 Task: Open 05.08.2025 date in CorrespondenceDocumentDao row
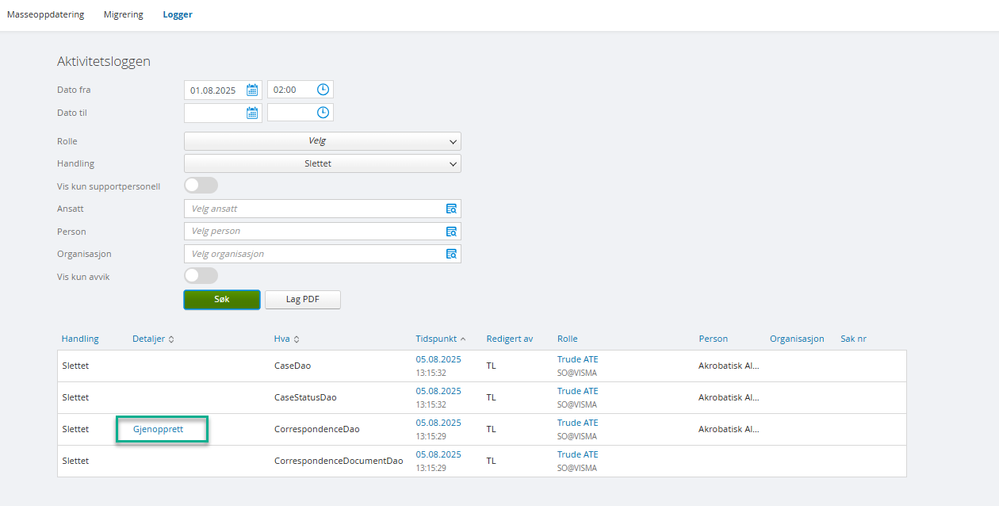(438, 455)
